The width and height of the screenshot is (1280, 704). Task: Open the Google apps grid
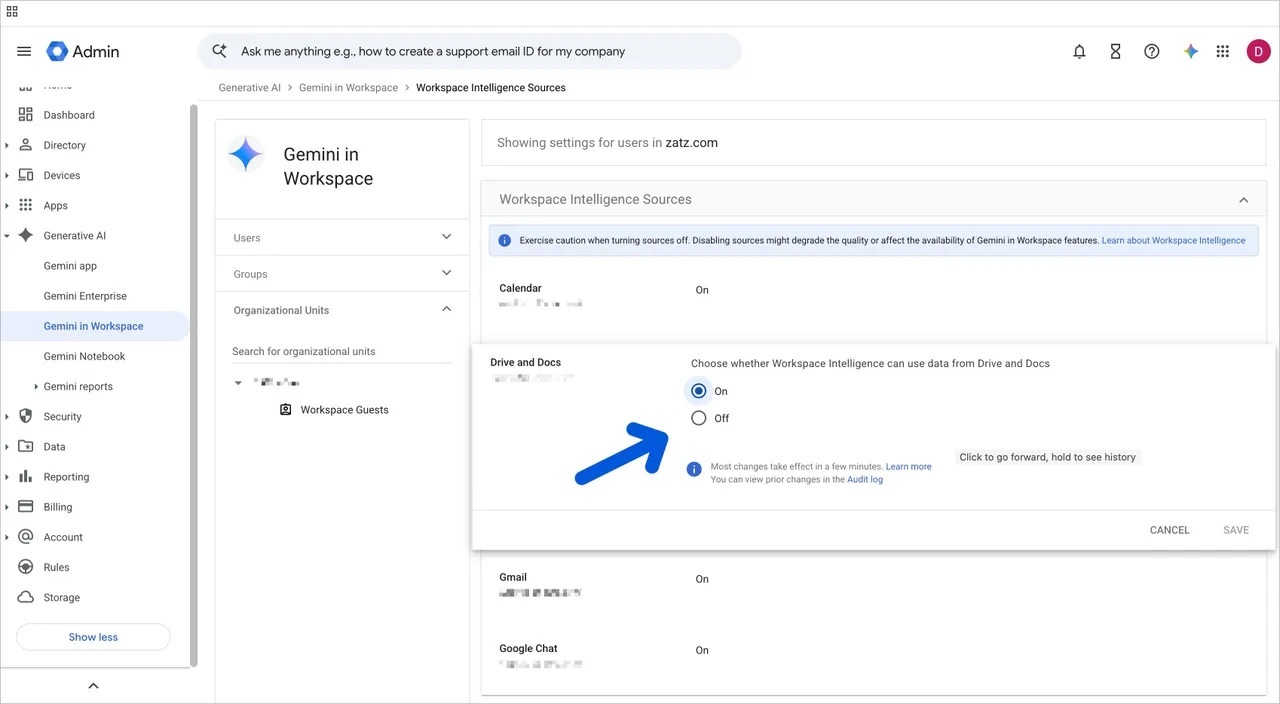(1222, 51)
